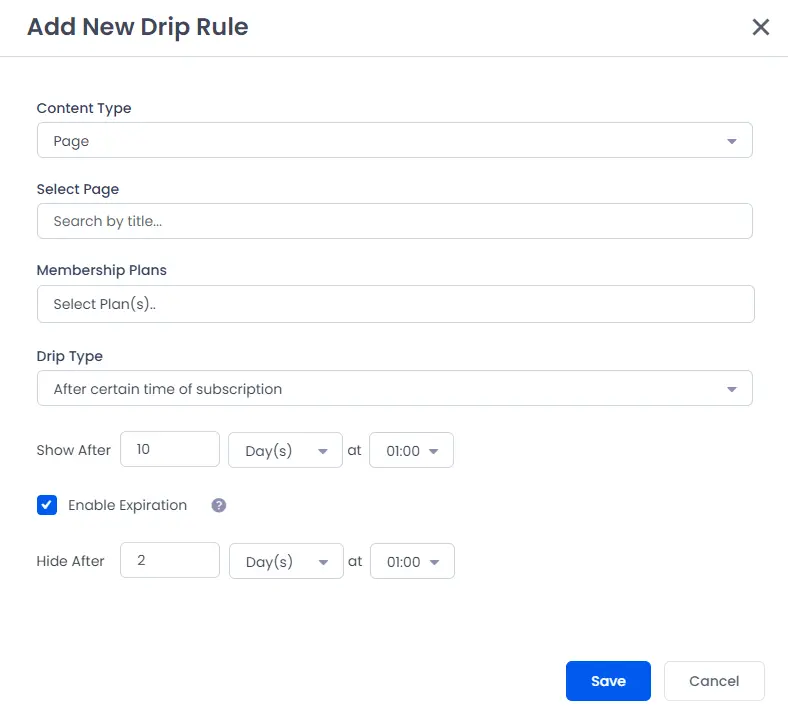
Task: Click the Content Type field label
Action: [x=84, y=108]
